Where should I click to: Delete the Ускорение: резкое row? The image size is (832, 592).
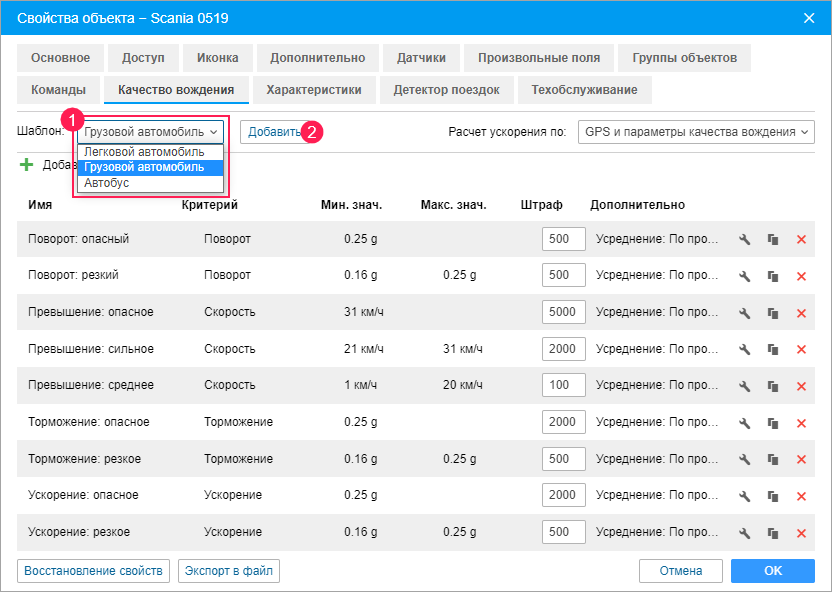coord(801,532)
